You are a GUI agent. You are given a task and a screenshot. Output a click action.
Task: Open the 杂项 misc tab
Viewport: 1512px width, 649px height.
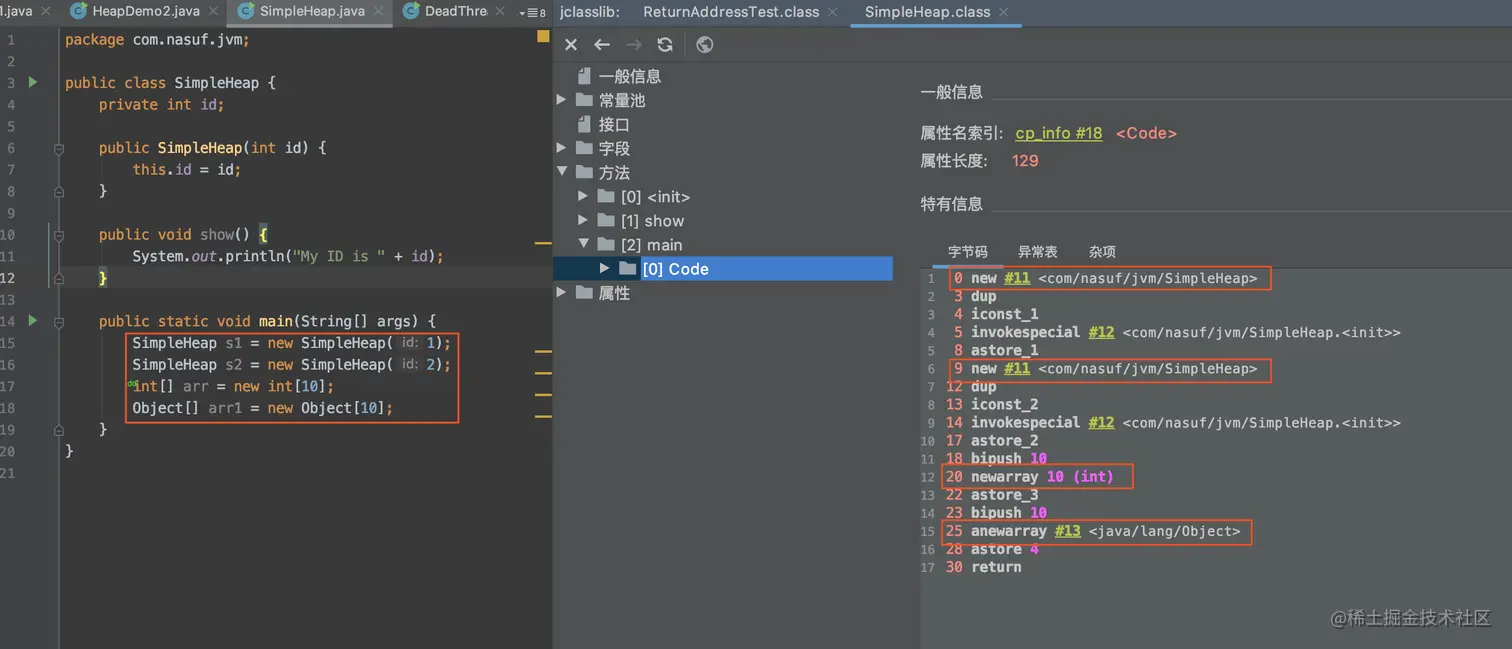pos(1103,252)
